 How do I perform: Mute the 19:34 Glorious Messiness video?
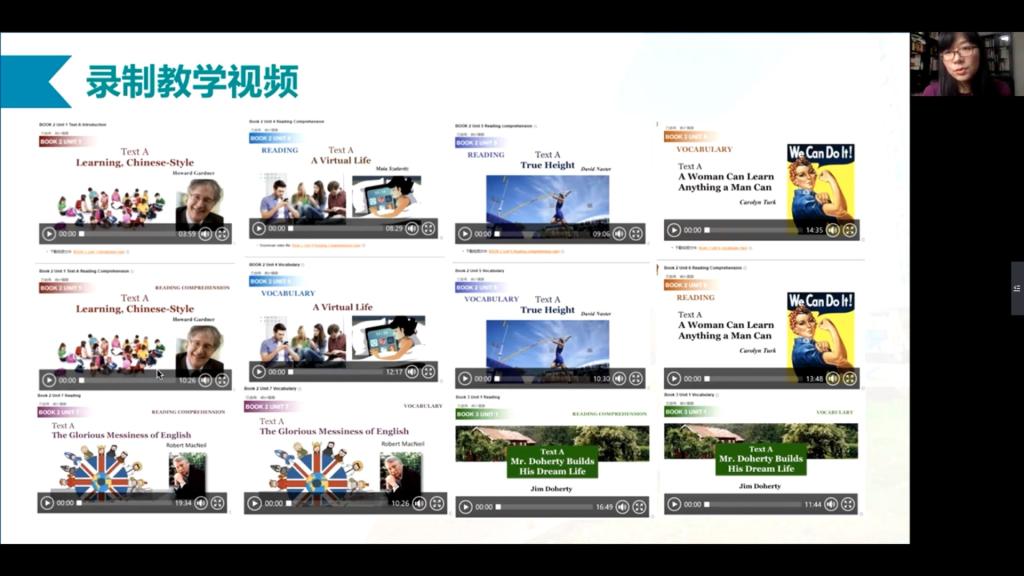pos(201,503)
